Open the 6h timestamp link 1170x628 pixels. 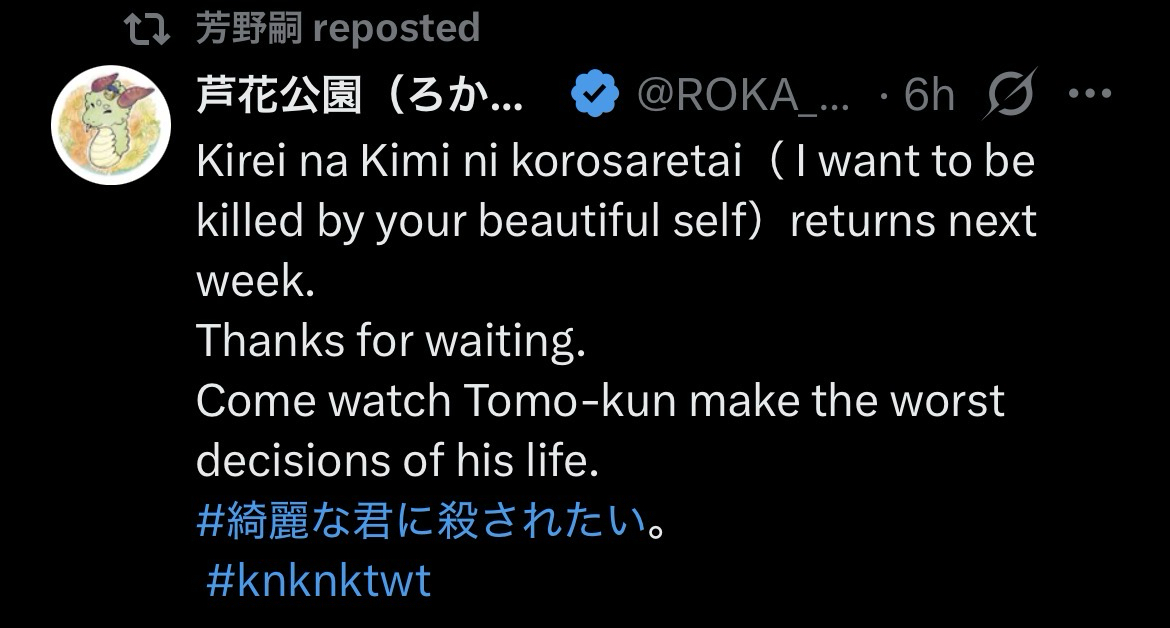click(929, 96)
